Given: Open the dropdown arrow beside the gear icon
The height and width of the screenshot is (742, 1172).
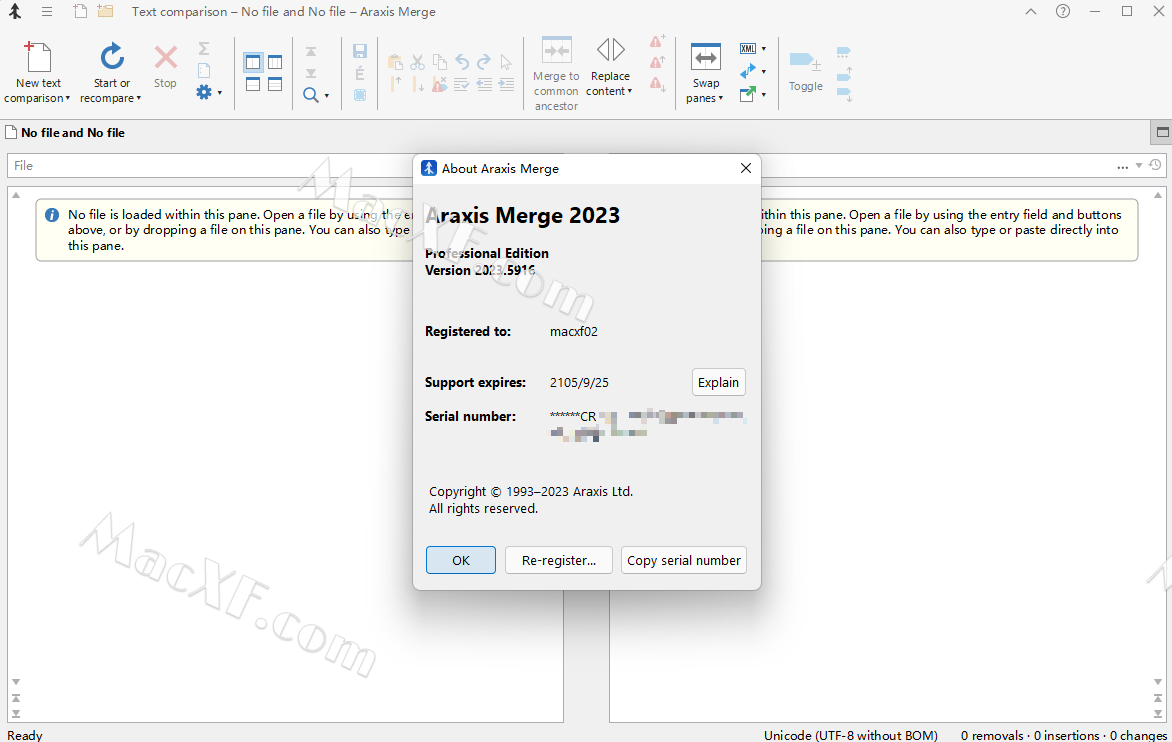Looking at the screenshot, I should click(x=220, y=93).
